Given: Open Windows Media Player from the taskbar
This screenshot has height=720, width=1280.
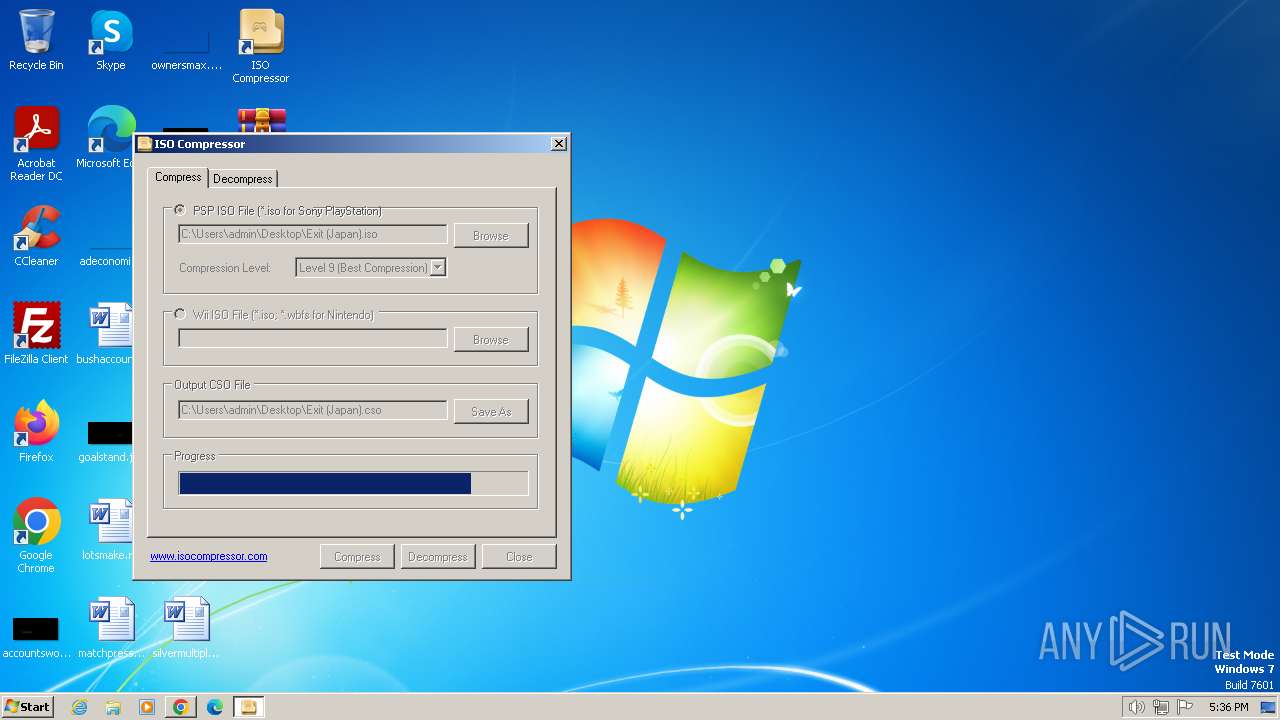Looking at the screenshot, I should click(147, 707).
